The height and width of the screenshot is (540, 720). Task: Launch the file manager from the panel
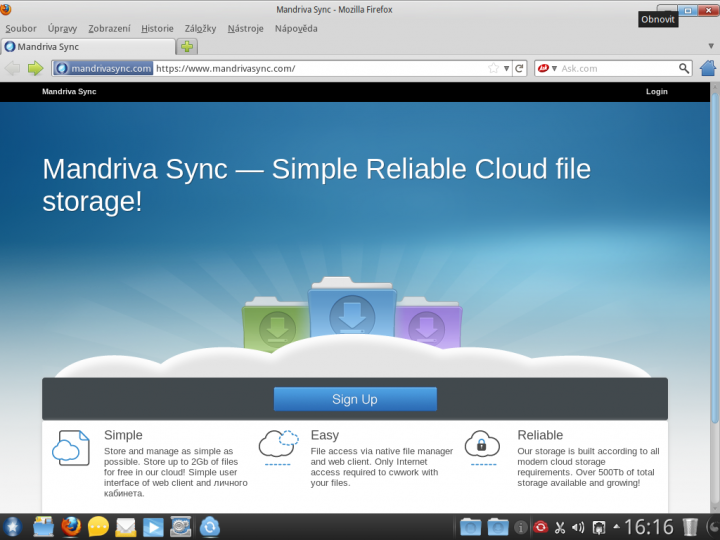coord(44,527)
